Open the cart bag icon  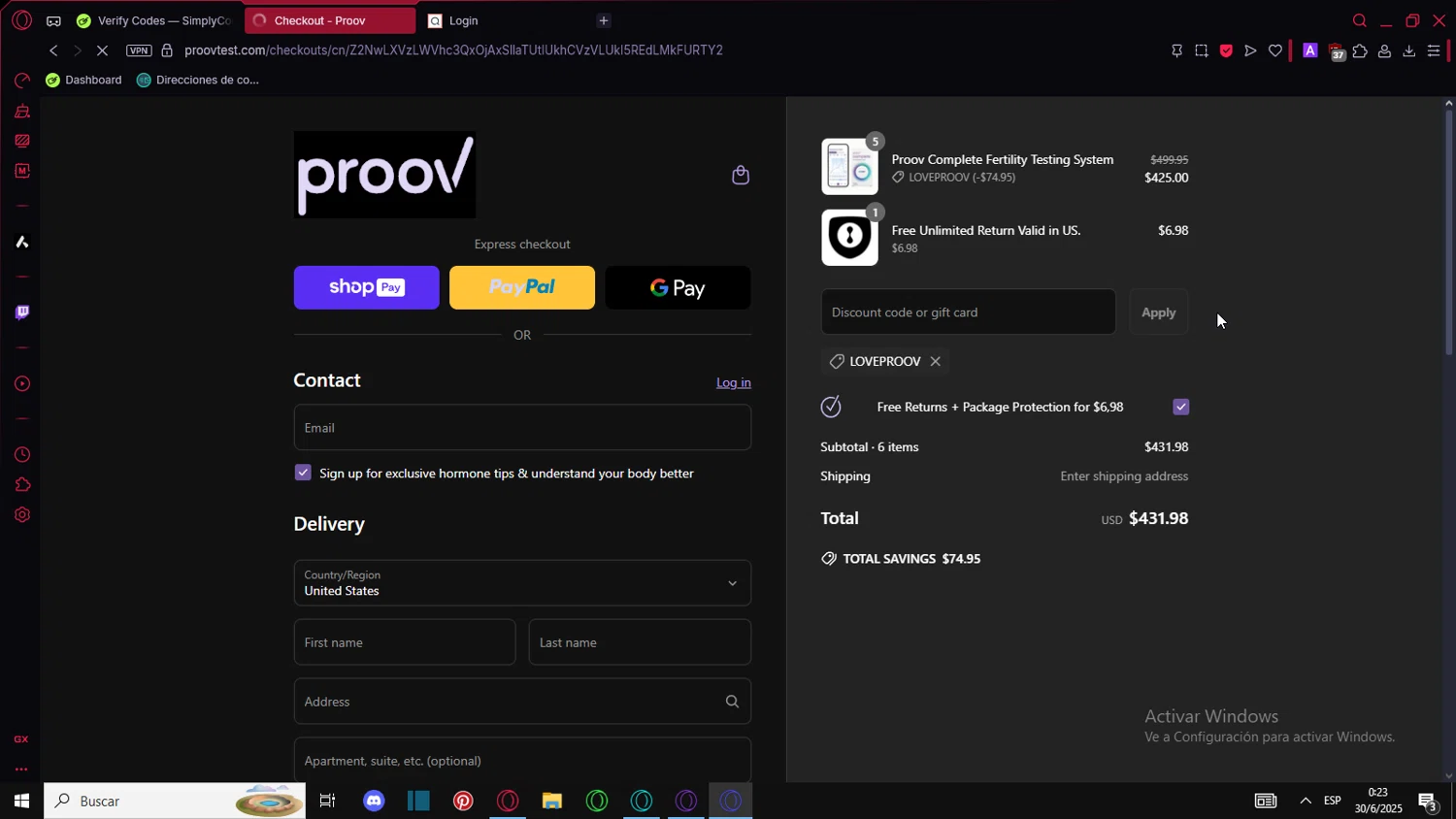coord(741,175)
